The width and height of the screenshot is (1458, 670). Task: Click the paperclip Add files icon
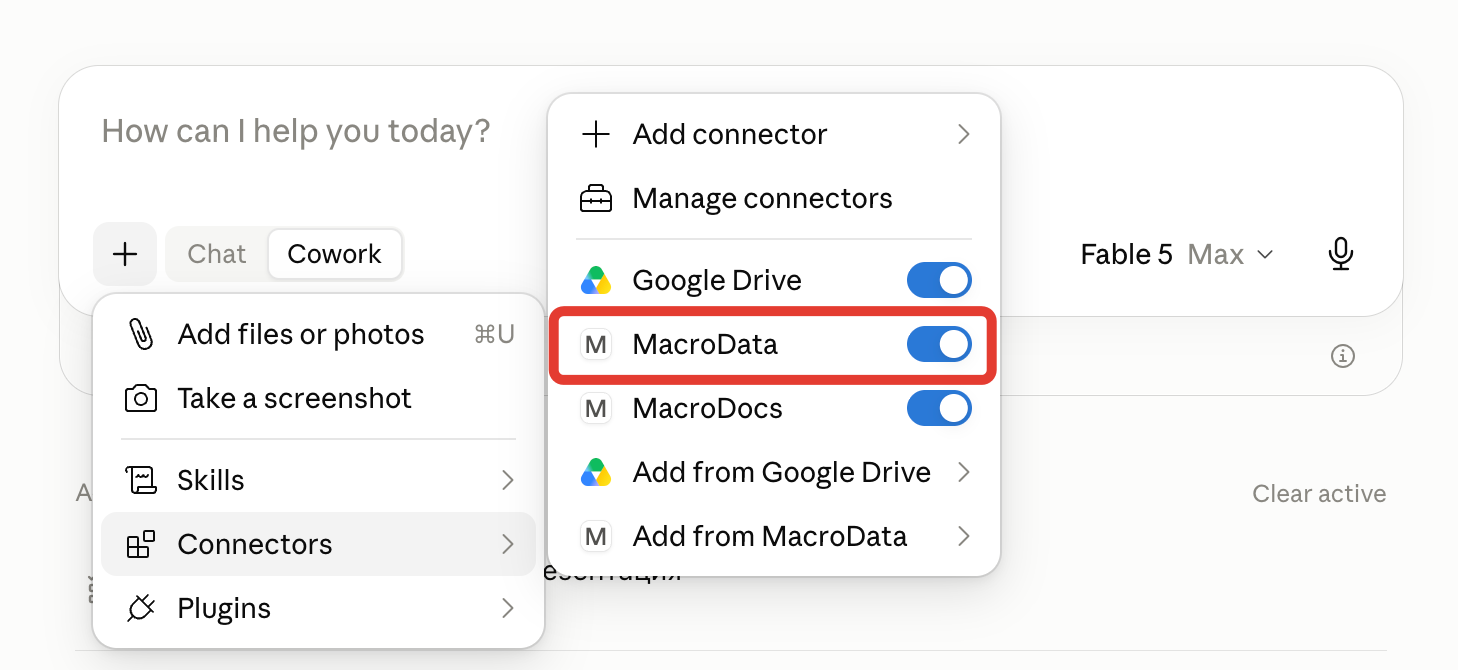tap(141, 334)
